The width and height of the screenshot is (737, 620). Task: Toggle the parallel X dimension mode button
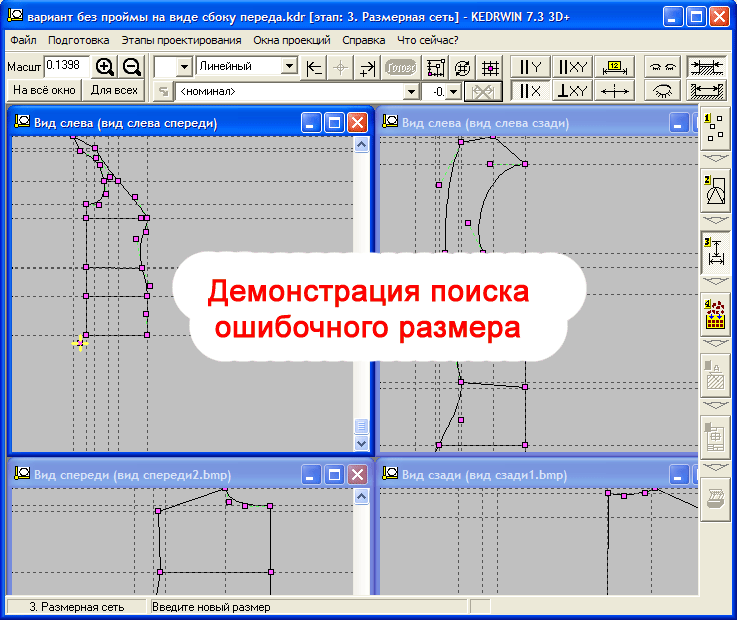[x=530, y=91]
